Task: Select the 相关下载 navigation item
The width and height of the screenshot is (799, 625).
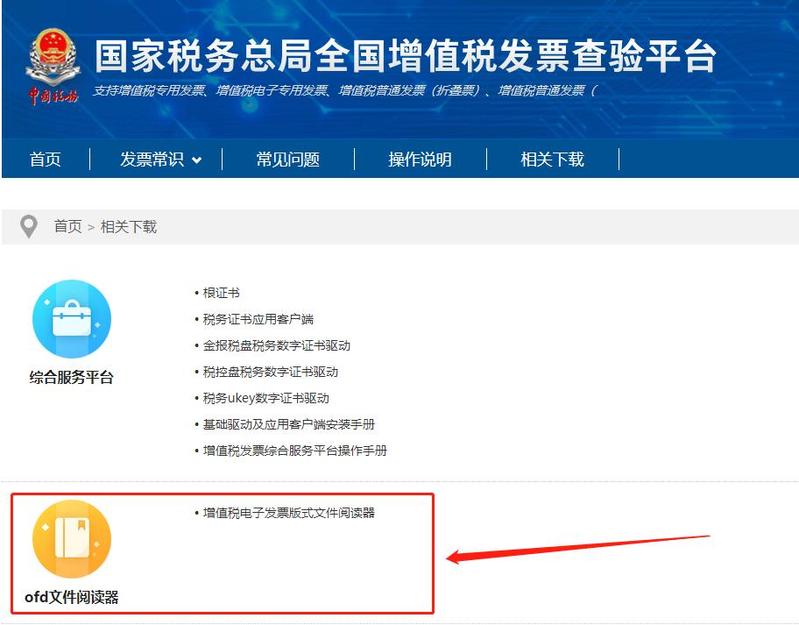Action: [552, 159]
